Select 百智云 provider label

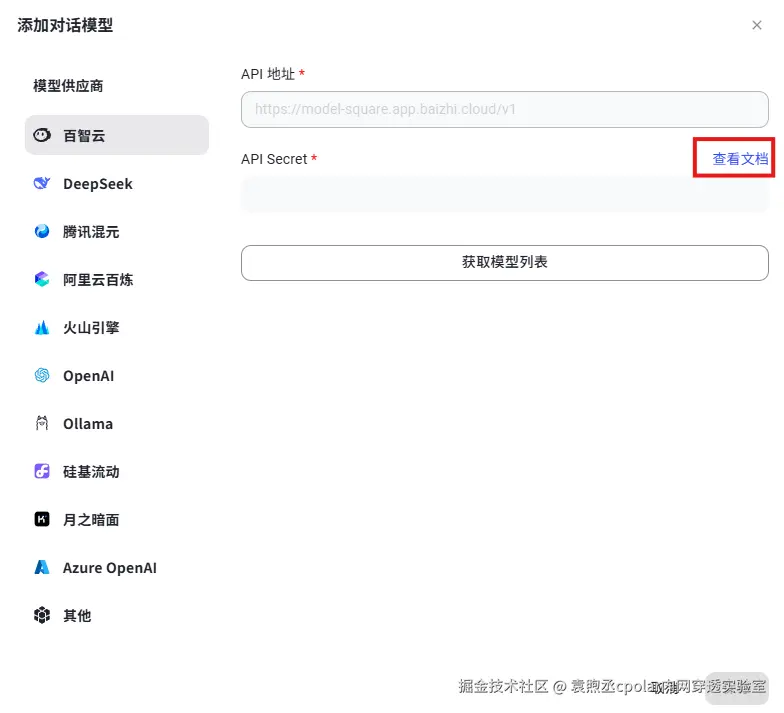84,136
